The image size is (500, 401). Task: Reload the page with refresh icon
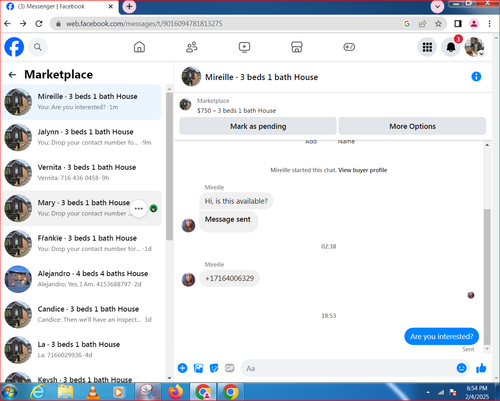coord(39,24)
